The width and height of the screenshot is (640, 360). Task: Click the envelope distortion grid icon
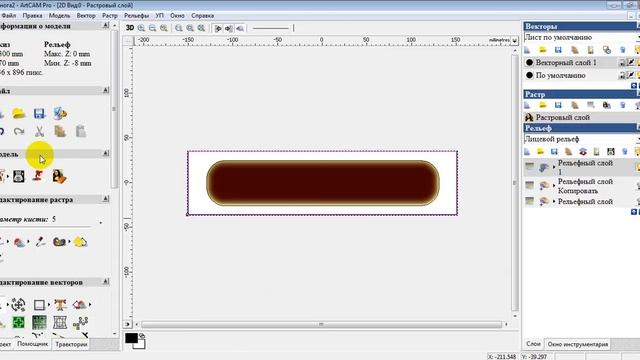pos(60,322)
